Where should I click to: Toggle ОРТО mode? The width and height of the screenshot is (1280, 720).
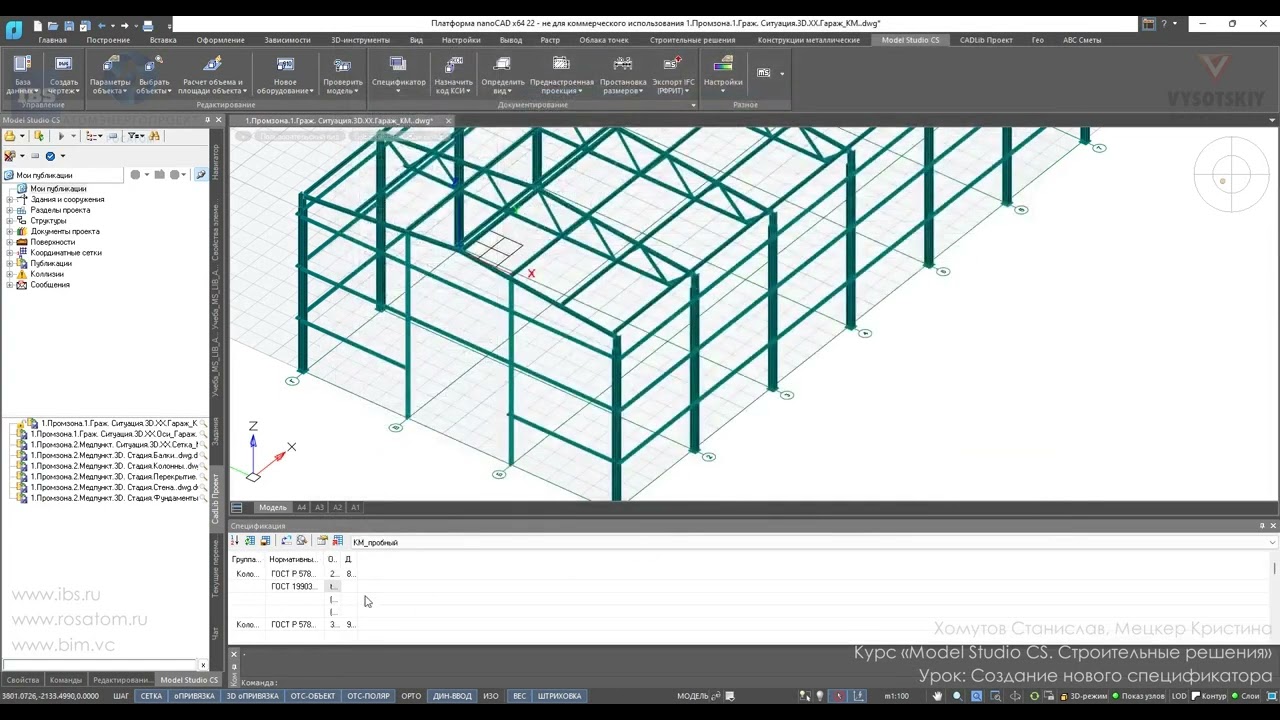tap(411, 696)
